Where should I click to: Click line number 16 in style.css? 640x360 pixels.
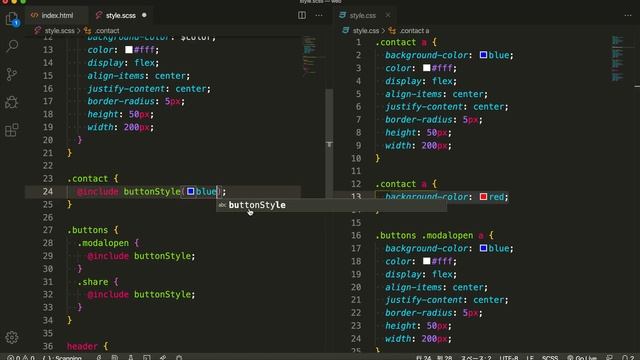click(356, 236)
